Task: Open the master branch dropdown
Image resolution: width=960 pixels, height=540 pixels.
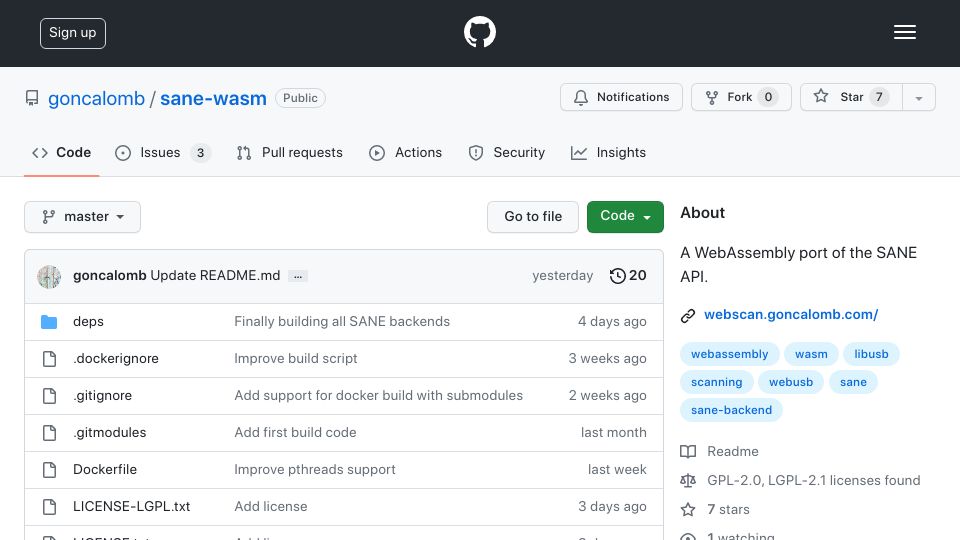Action: tap(82, 217)
